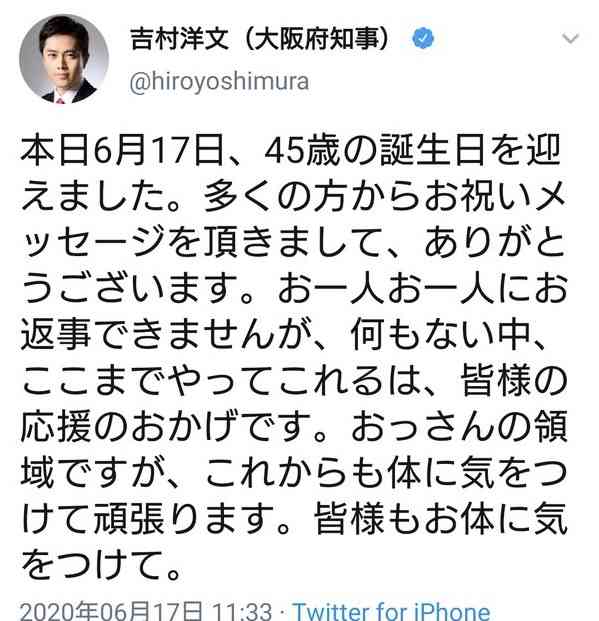Click the tweet line starting えました
The image size is (599, 621).
coord(294,196)
